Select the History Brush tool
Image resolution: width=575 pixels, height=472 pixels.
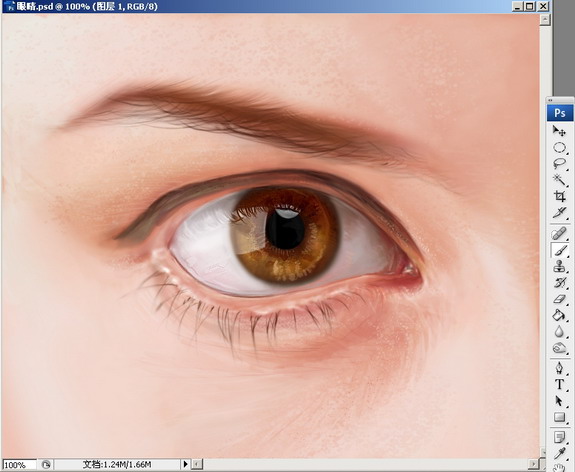(x=560, y=283)
